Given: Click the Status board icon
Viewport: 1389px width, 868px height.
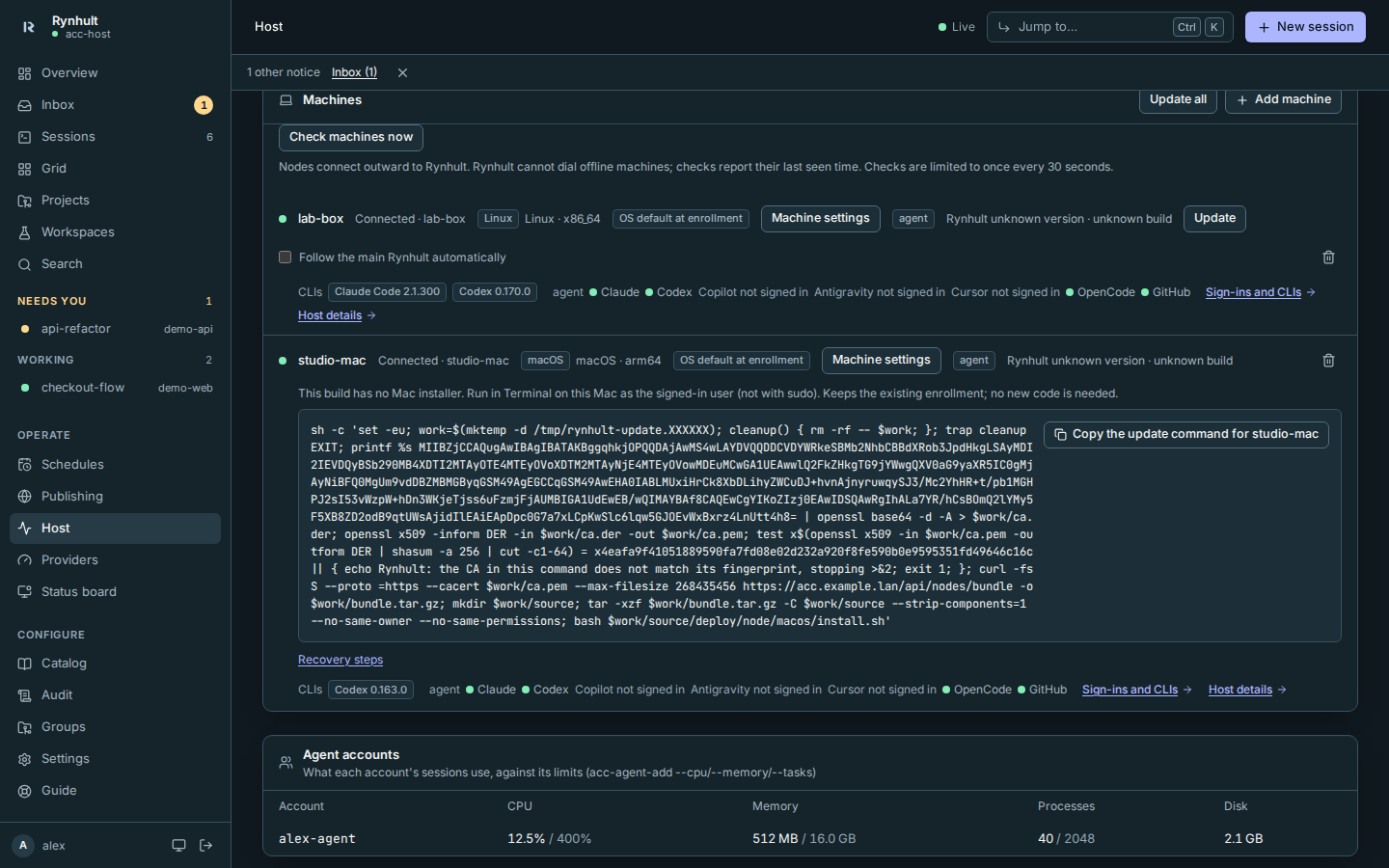Looking at the screenshot, I should [x=25, y=592].
